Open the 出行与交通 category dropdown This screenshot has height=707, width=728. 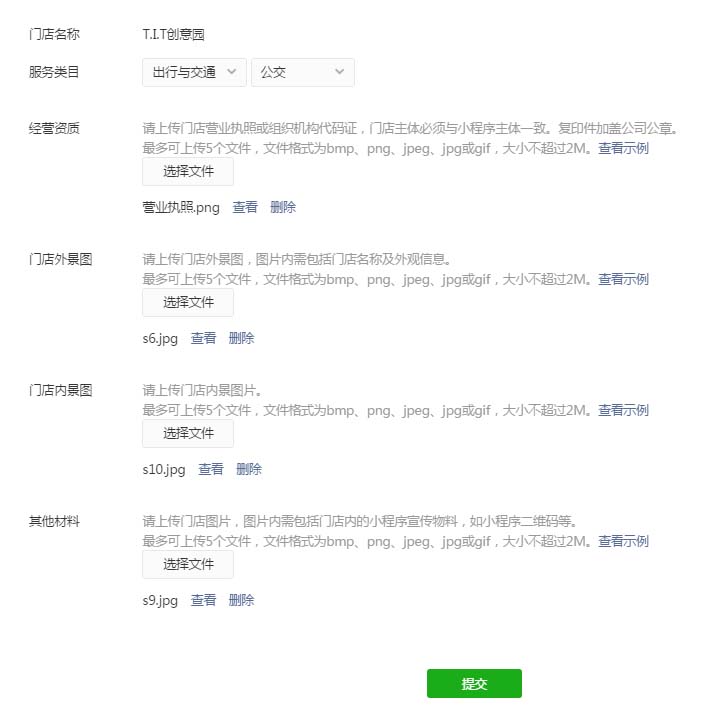tap(194, 72)
